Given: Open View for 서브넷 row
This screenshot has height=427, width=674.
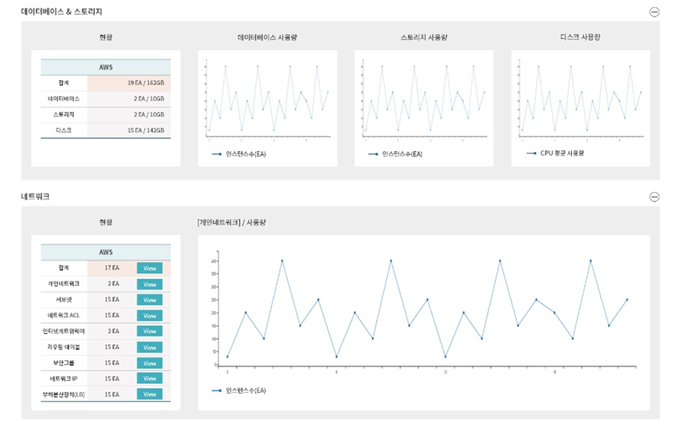Looking at the screenshot, I should 150,300.
